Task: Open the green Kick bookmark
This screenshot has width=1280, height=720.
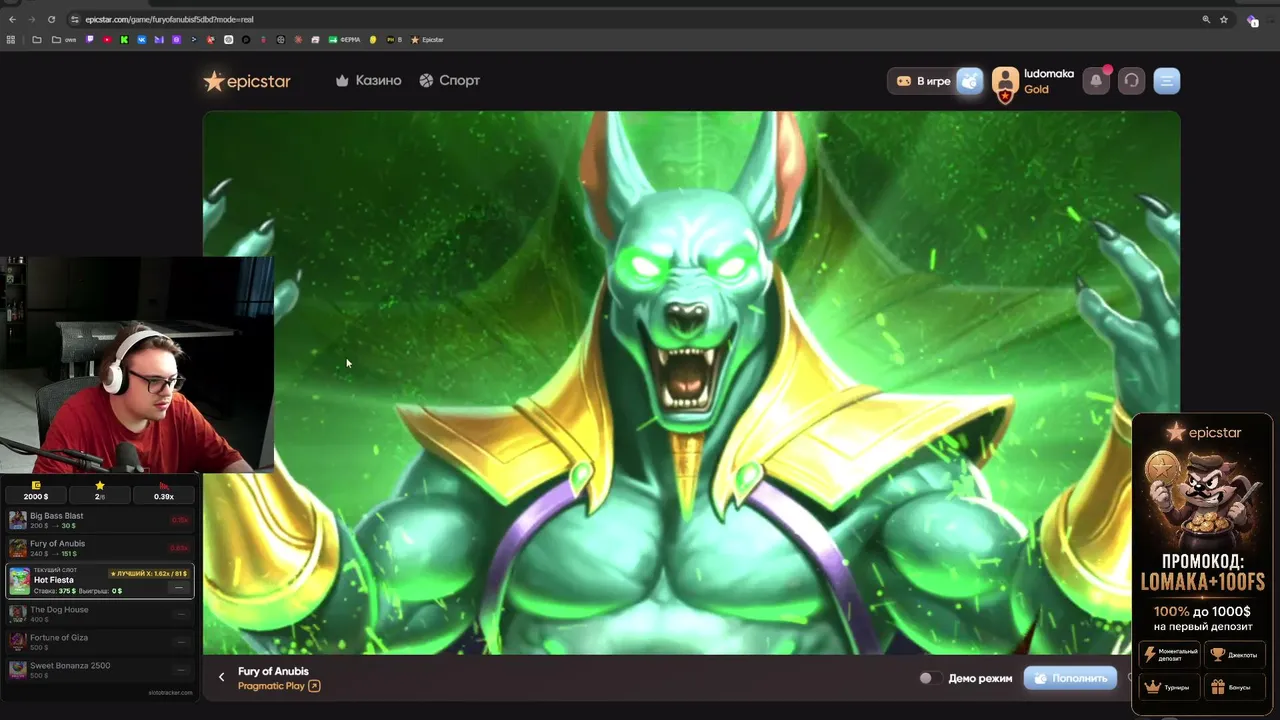Action: 124,40
